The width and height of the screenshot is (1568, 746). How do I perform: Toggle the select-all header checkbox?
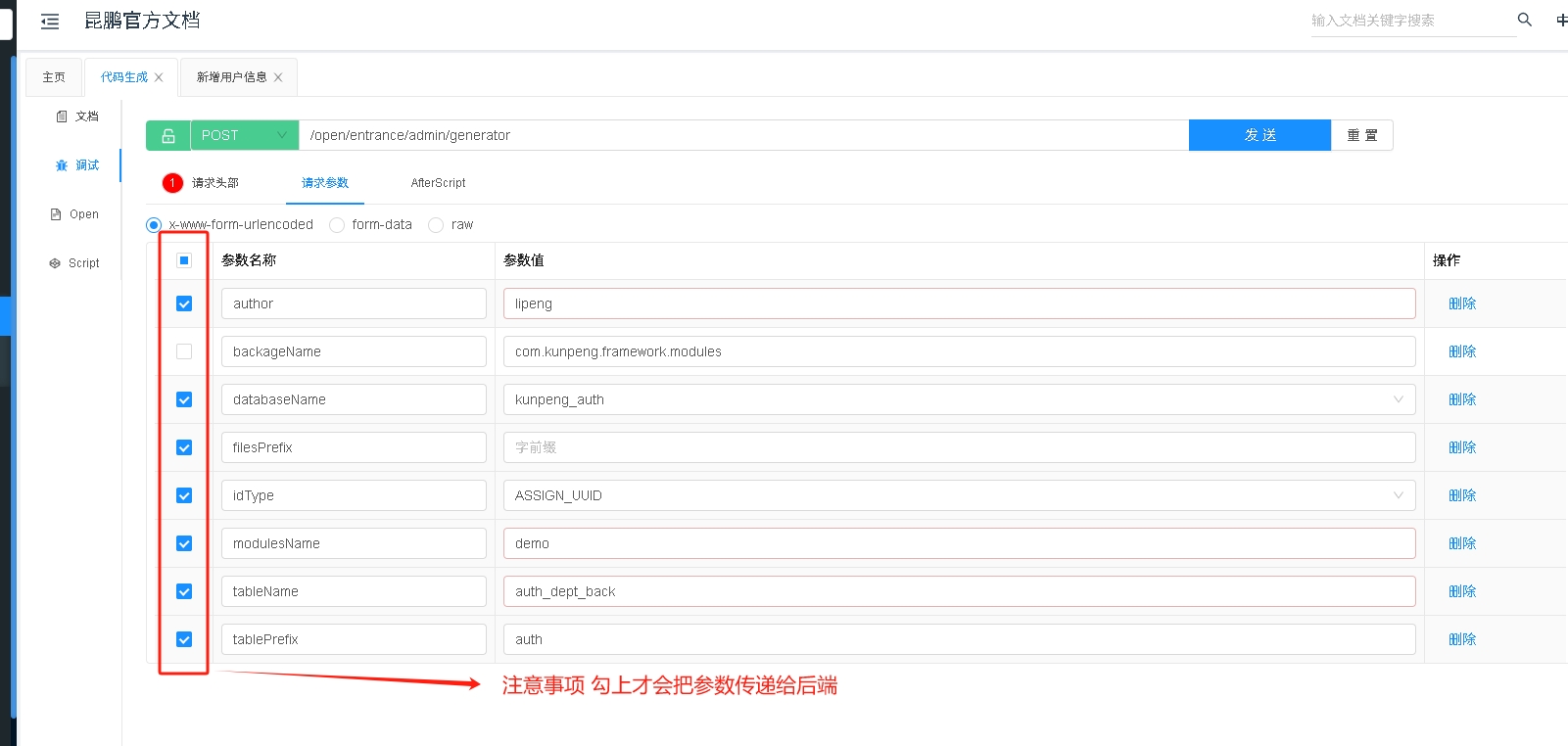[x=184, y=260]
